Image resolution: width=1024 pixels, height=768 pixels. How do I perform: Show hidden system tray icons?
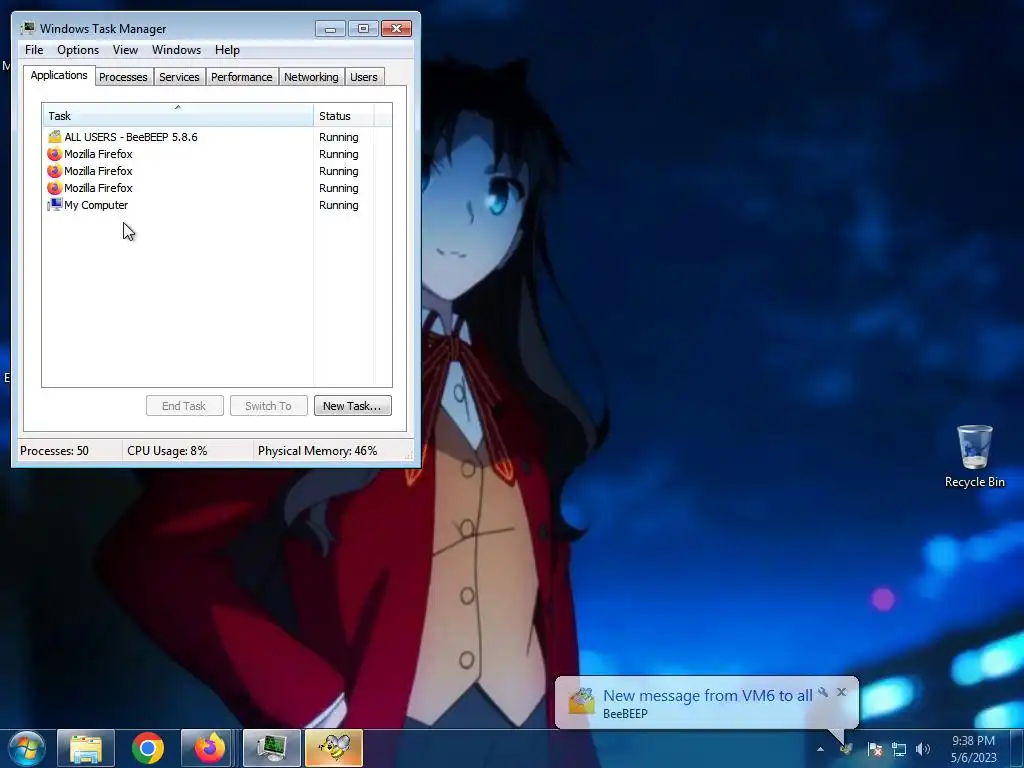820,749
